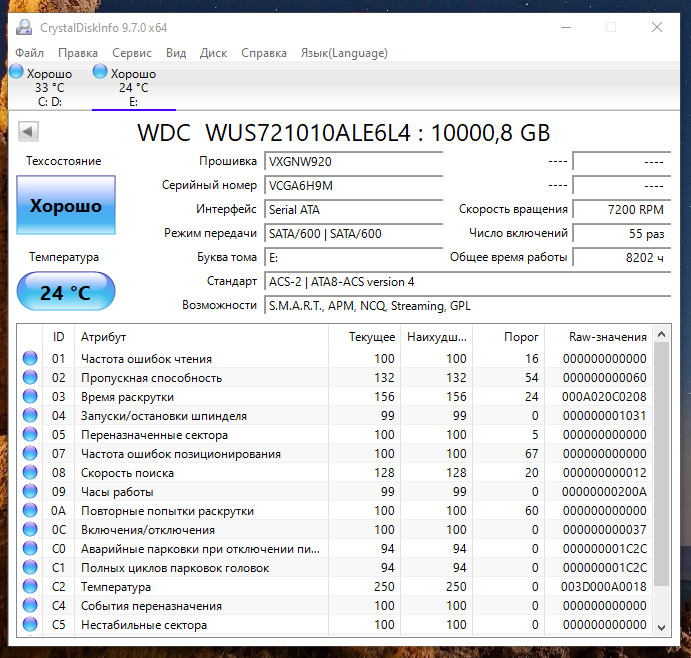Open the Сервис menu
This screenshot has height=658, width=691.
(132, 52)
